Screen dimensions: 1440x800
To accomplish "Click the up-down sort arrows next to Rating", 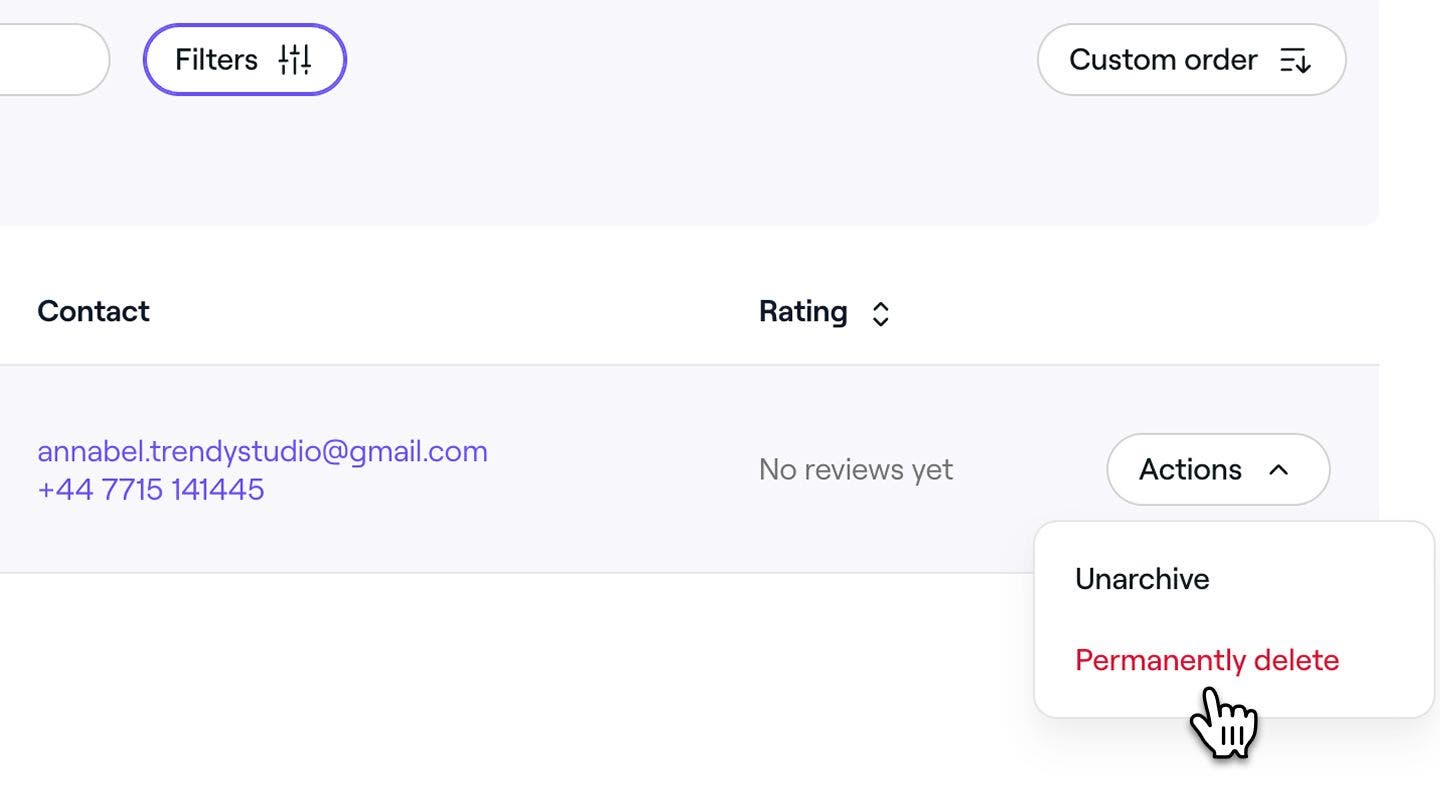I will point(880,313).
